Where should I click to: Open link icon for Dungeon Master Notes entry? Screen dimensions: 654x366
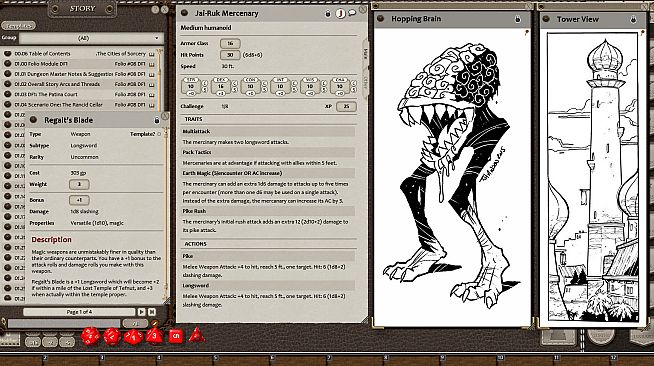click(x=7, y=73)
